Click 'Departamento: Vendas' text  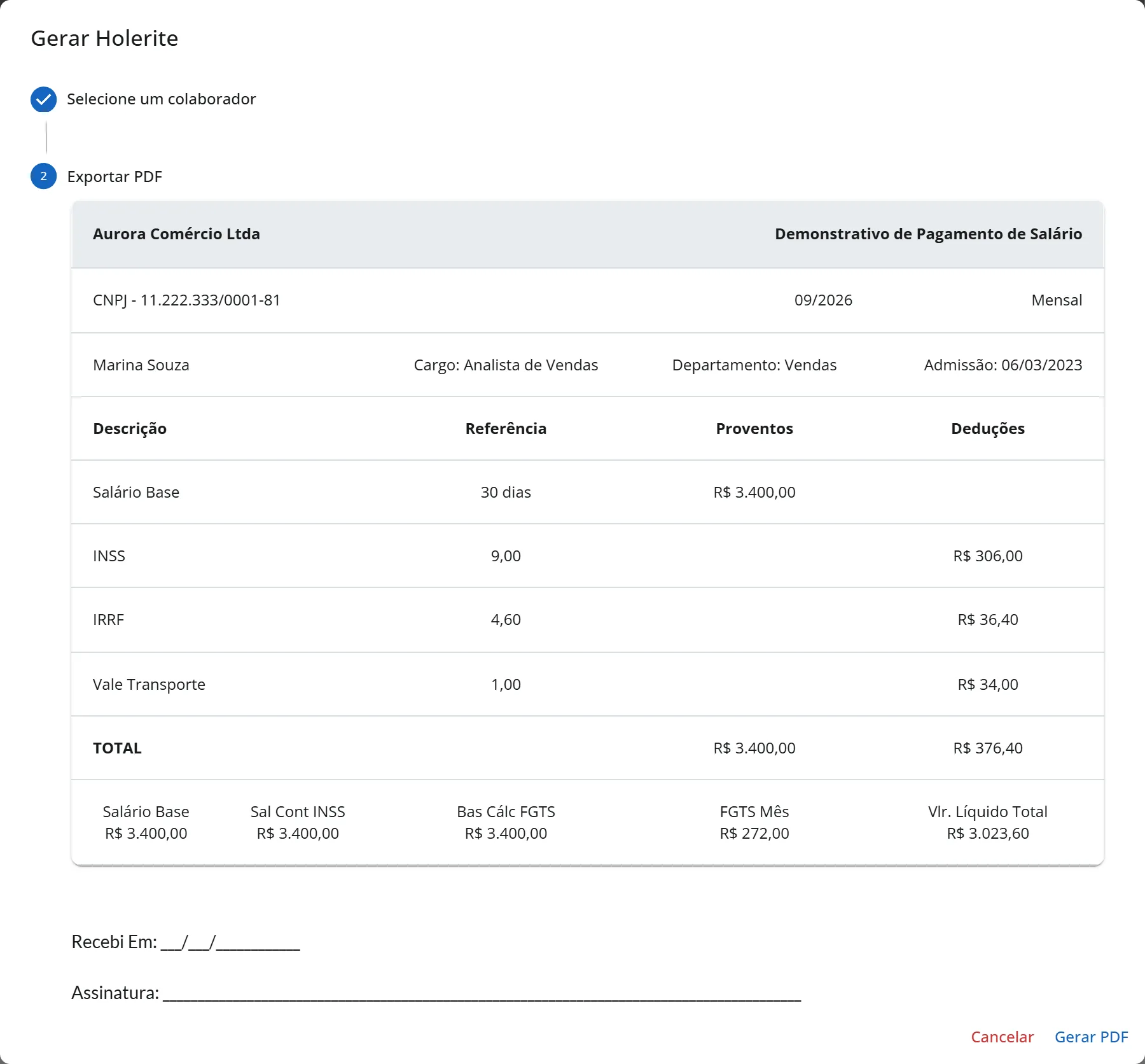click(x=754, y=365)
